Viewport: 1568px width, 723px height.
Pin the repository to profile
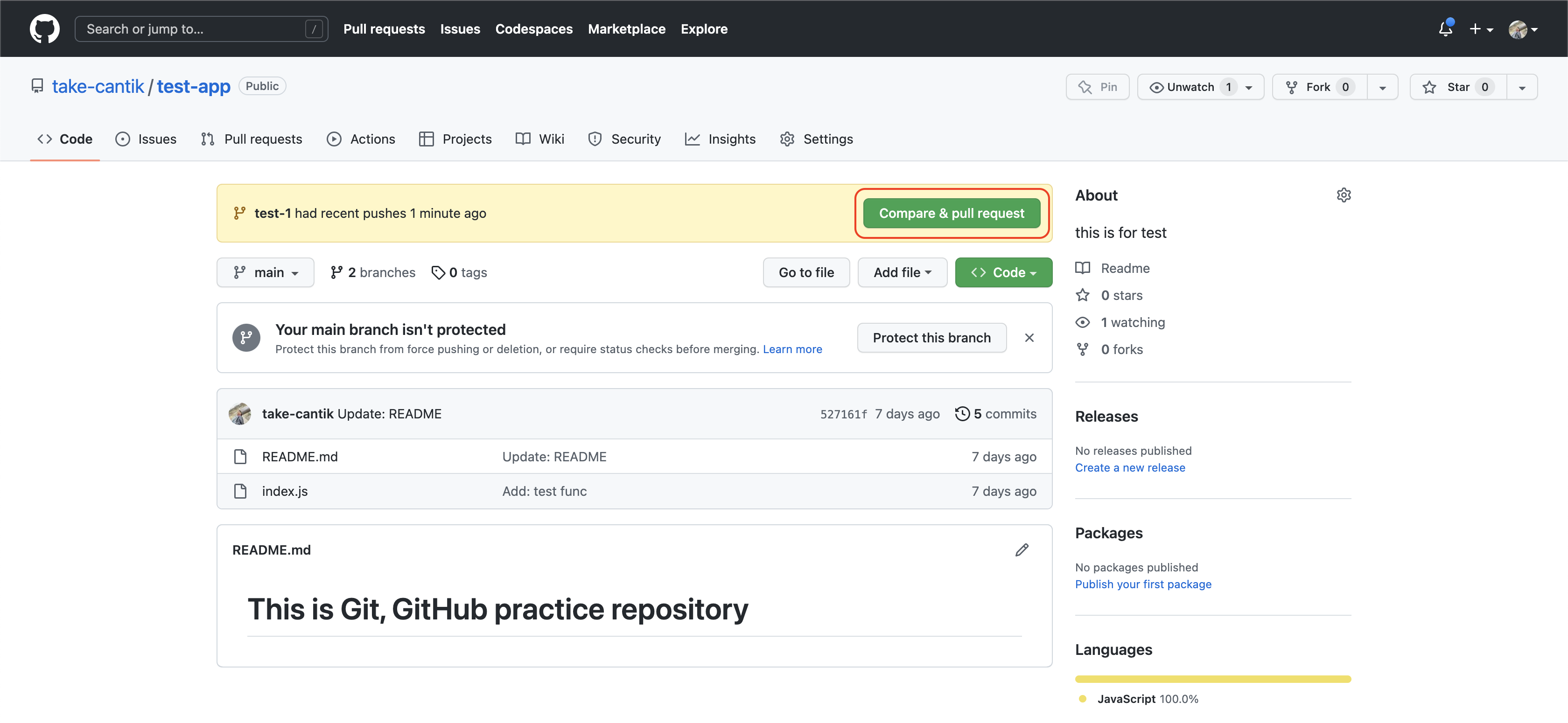point(1098,87)
